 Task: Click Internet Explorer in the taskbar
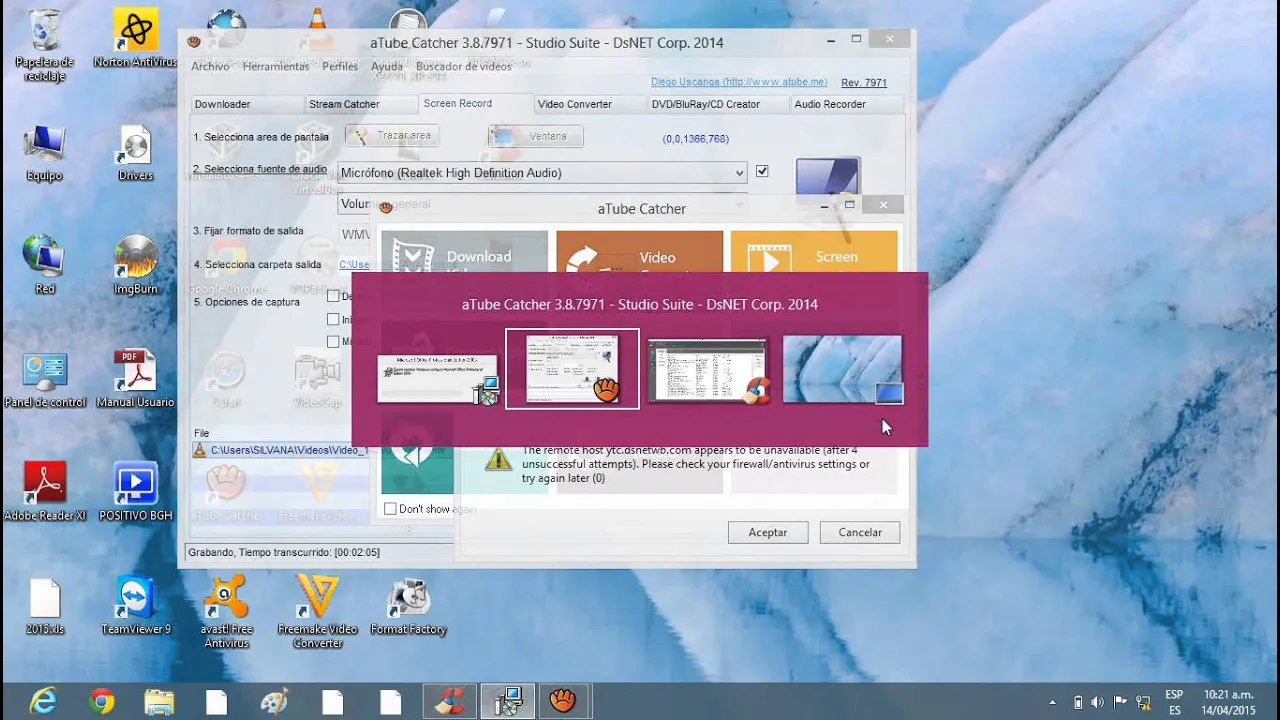point(43,701)
